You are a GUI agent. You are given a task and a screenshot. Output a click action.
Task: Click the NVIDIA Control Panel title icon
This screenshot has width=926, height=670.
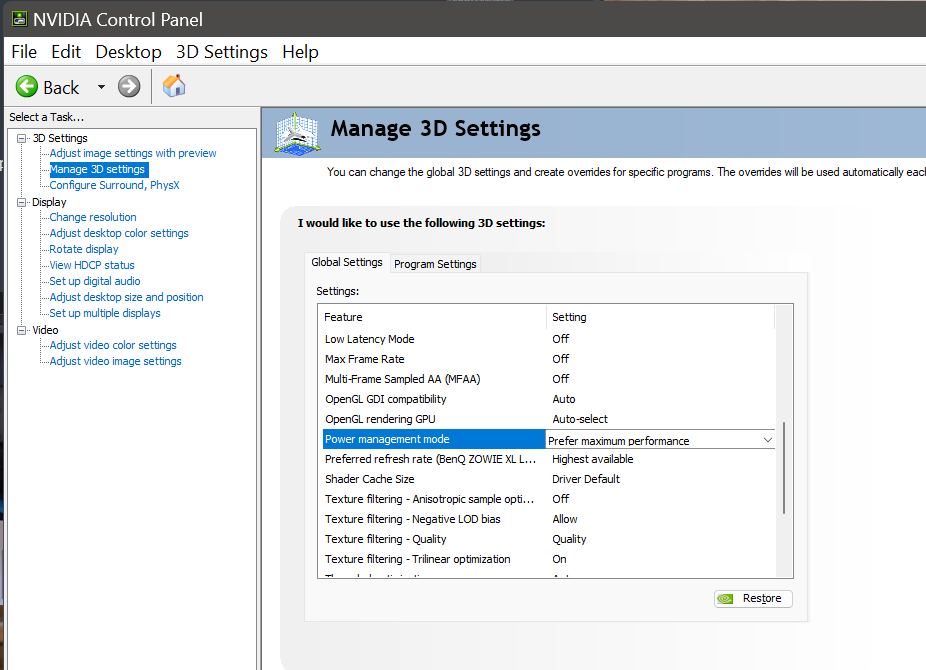[x=19, y=19]
